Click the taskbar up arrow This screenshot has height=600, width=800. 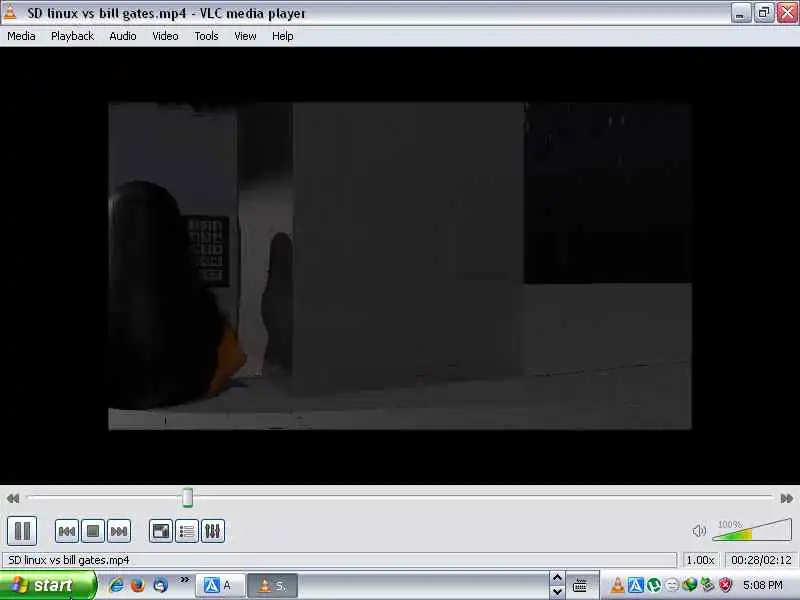557,578
